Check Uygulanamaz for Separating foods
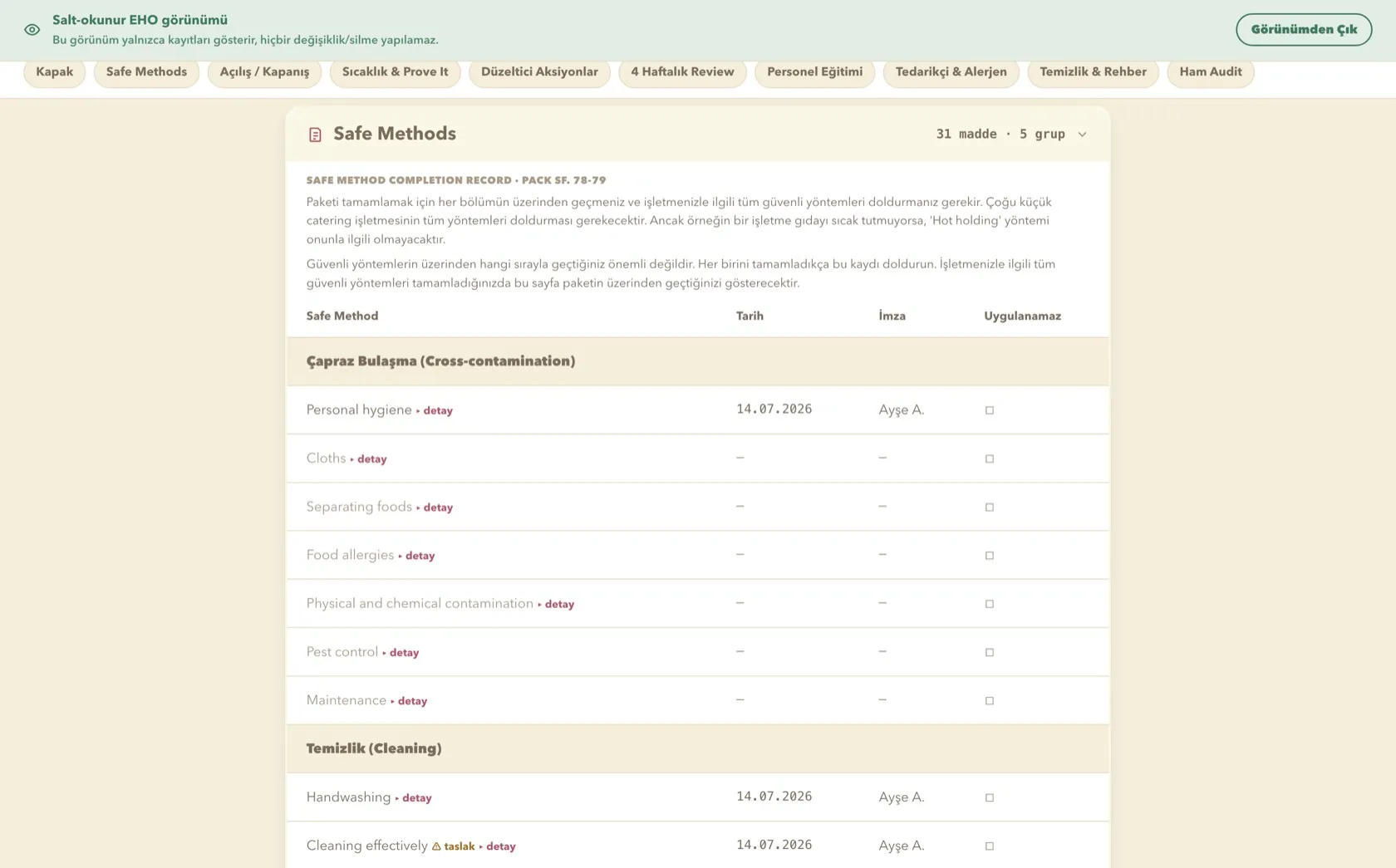The image size is (1396, 868). coord(990,508)
